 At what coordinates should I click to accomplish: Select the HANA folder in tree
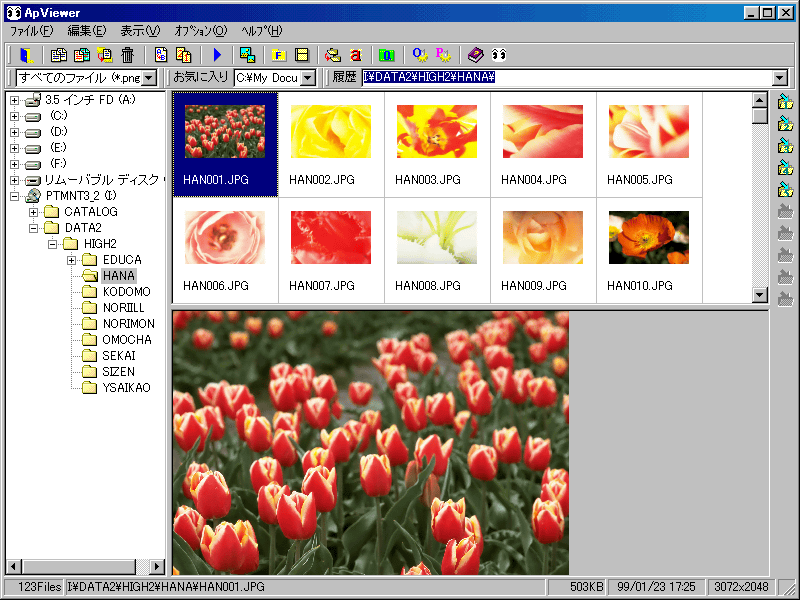[x=118, y=276]
